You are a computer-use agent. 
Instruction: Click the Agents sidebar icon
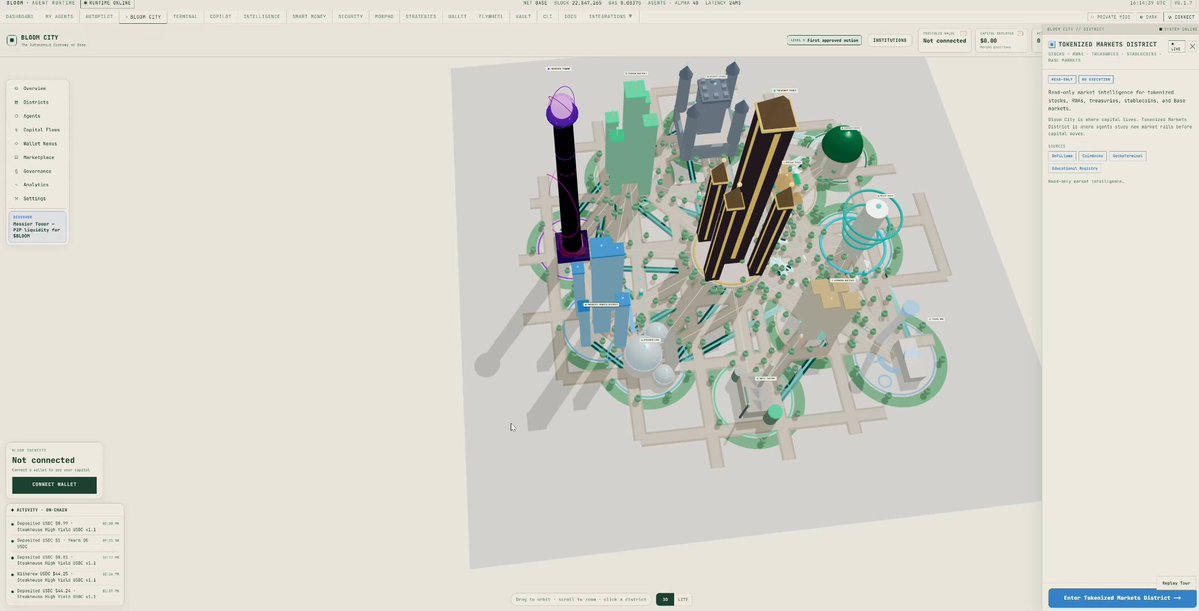tap(16, 116)
